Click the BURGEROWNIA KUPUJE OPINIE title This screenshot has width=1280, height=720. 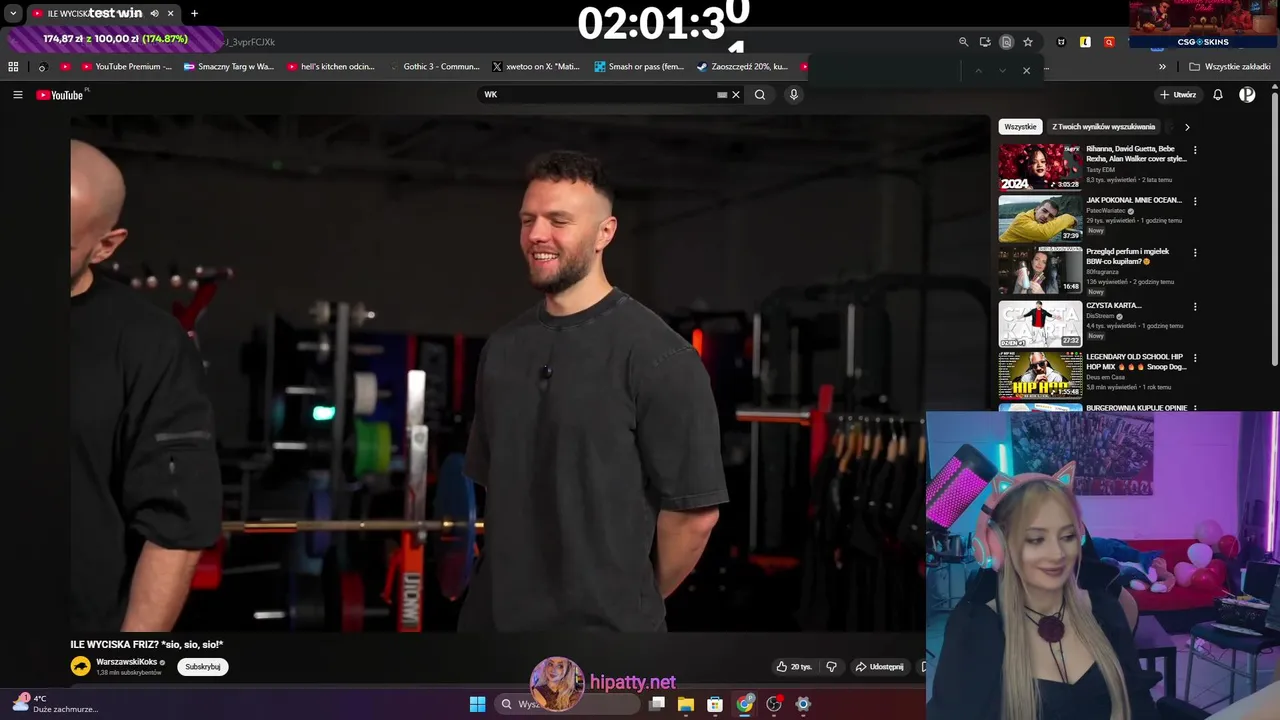[x=1137, y=408]
